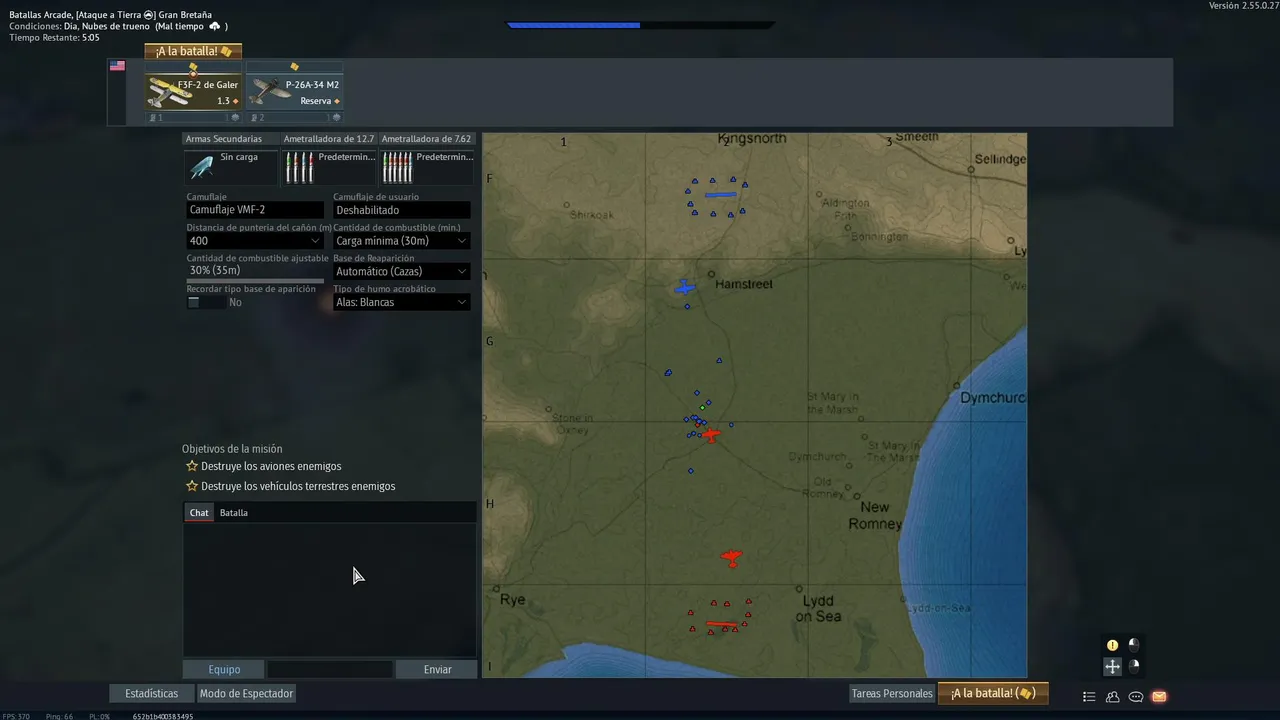Open Tareas Personales
The width and height of the screenshot is (1280, 720).
point(892,693)
